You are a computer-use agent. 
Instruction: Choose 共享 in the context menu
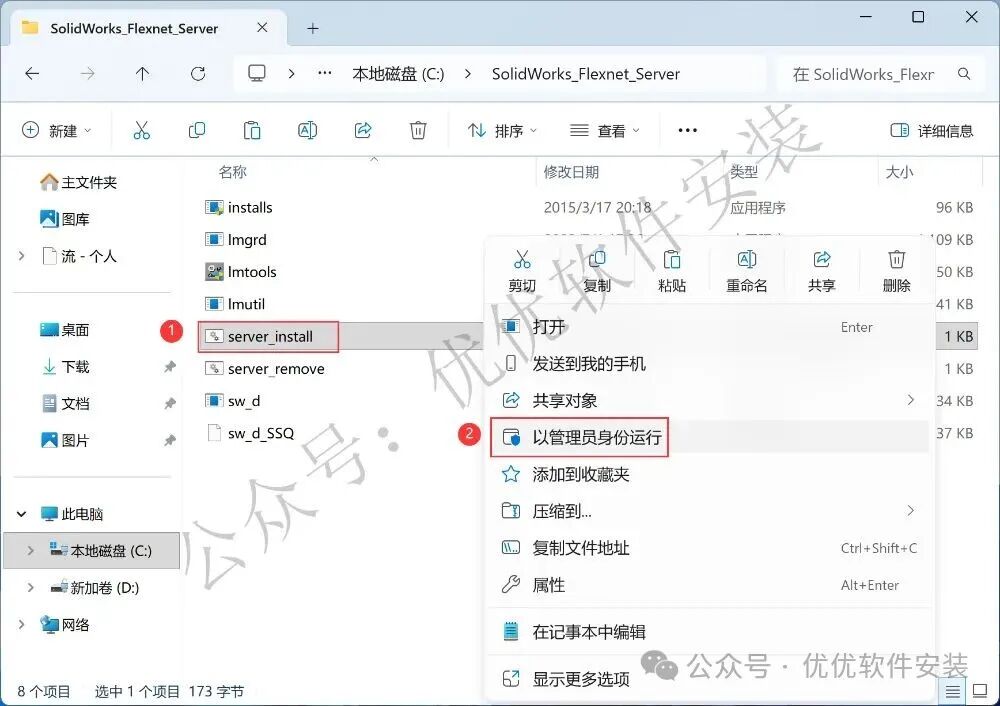(821, 271)
